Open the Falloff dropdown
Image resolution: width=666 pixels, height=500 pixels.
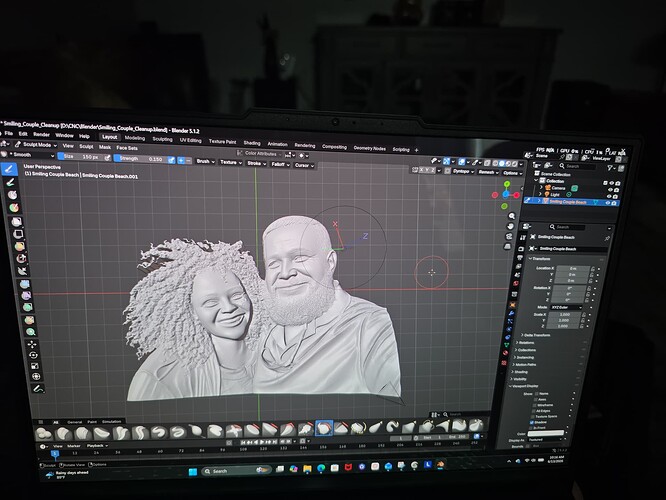click(x=280, y=164)
